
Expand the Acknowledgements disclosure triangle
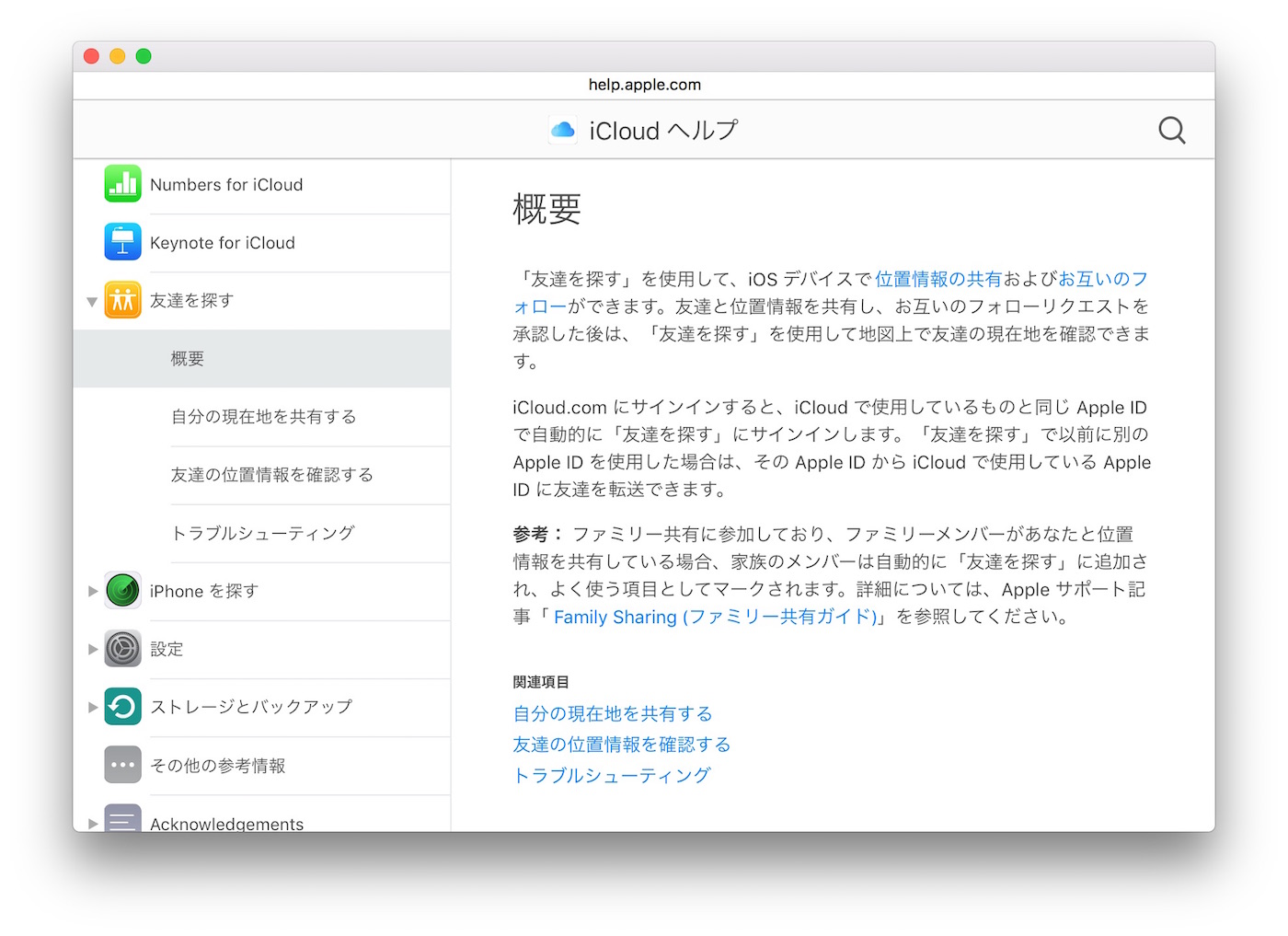click(x=92, y=823)
